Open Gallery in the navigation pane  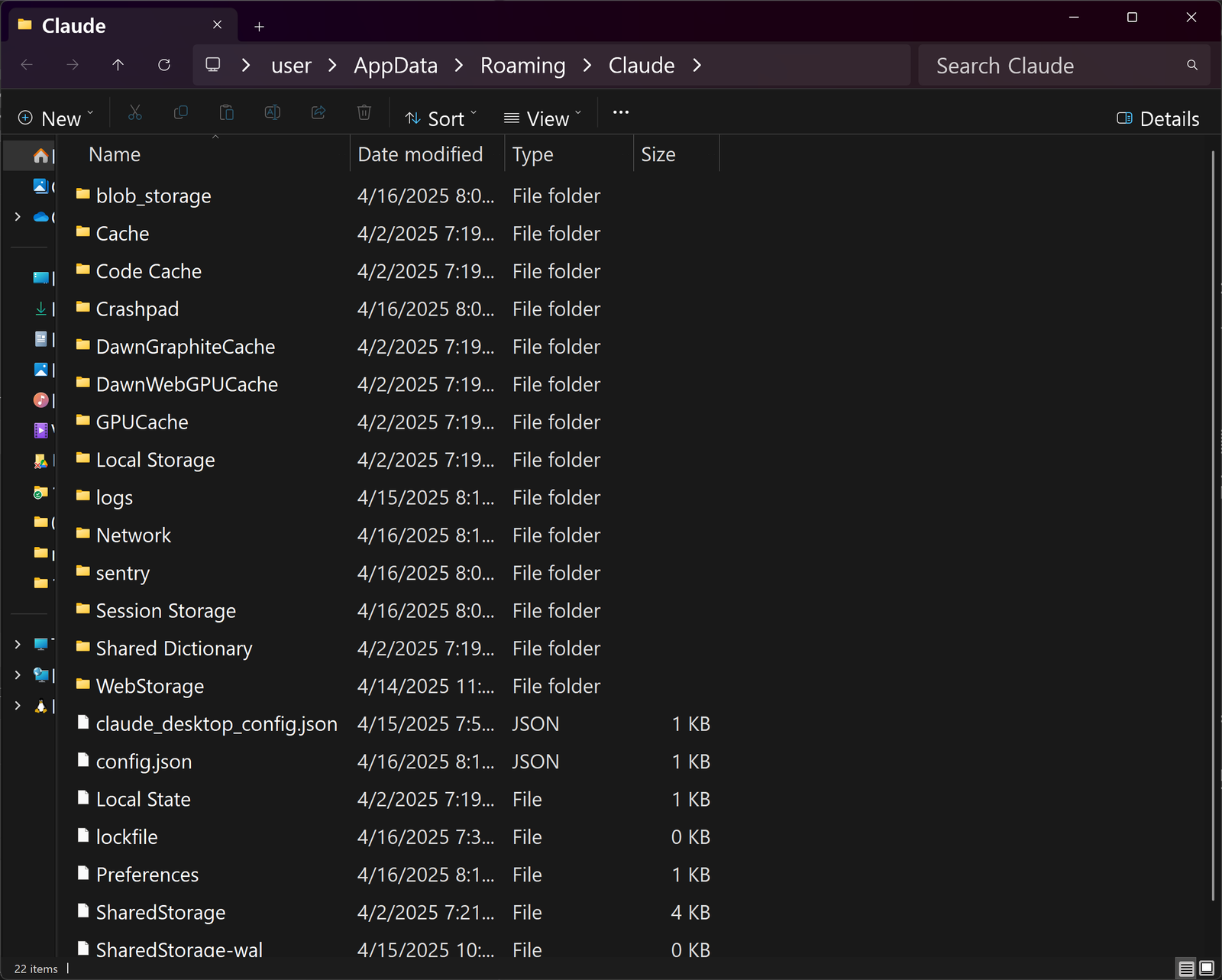pyautogui.click(x=41, y=186)
